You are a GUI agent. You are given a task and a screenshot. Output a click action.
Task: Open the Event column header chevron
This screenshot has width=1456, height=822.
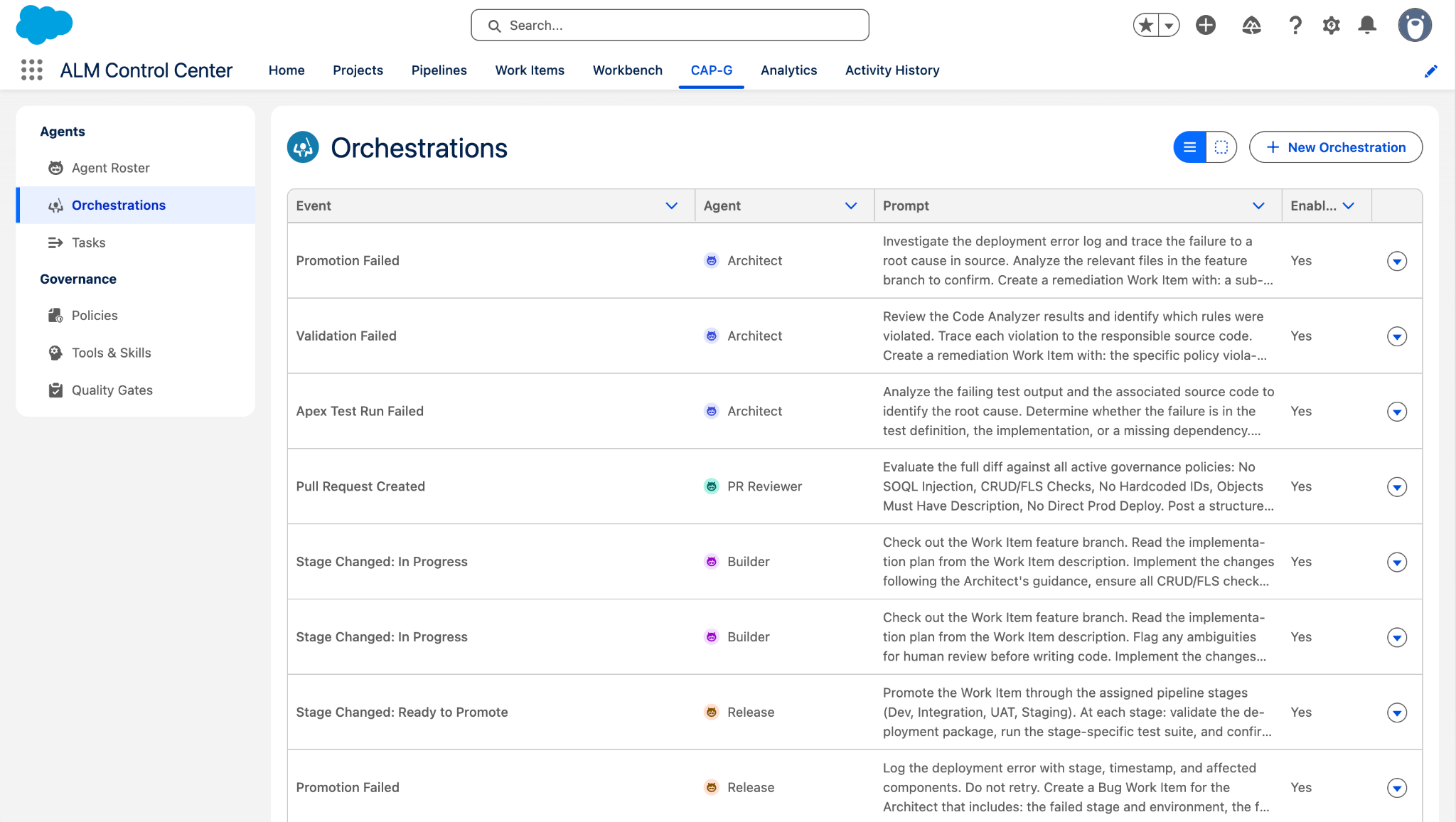pos(671,206)
